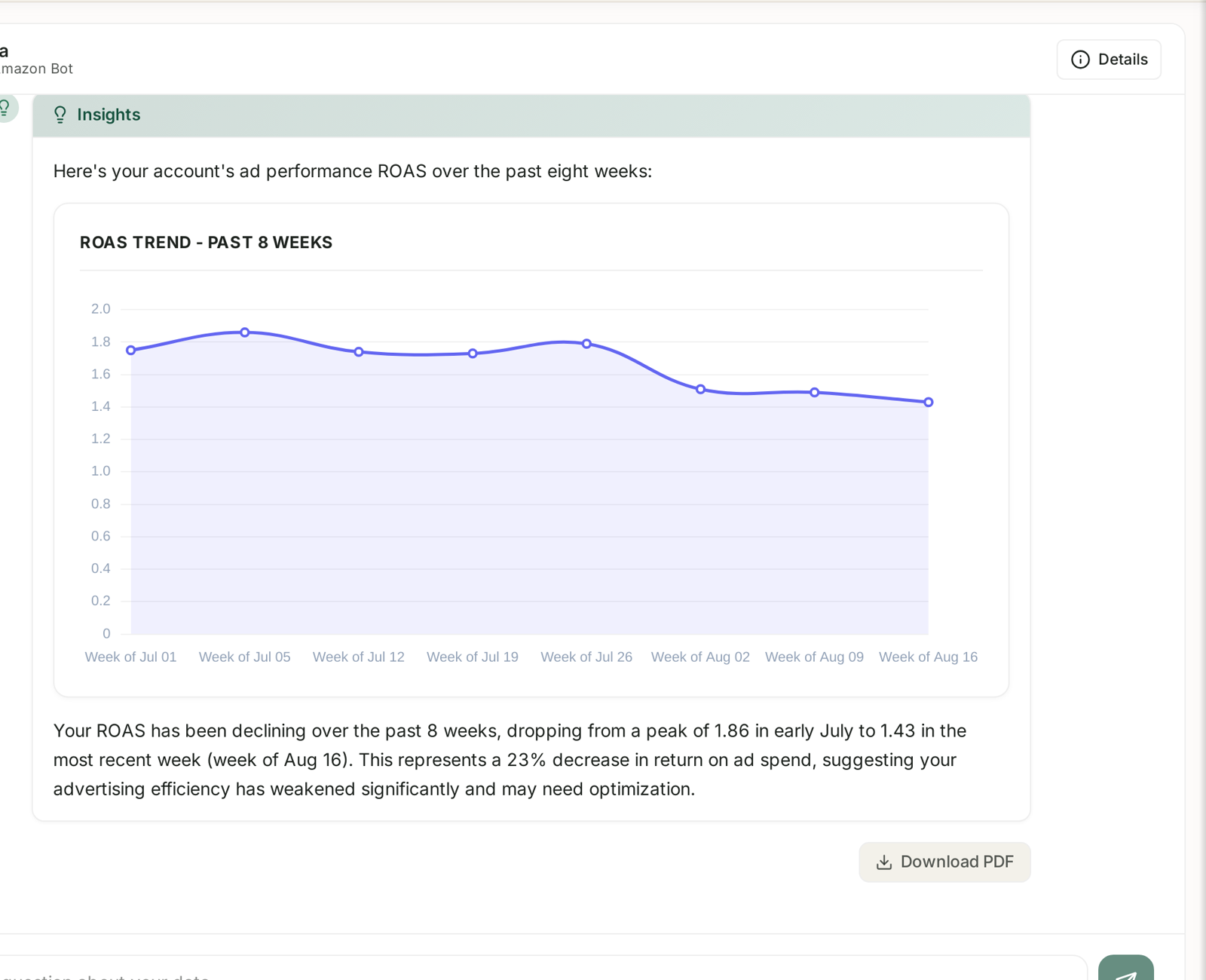Click the download arrow icon

coord(884,862)
